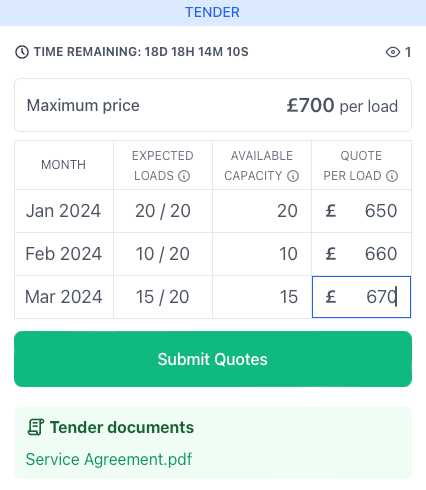Edit Feb 2024 available capacity value

tap(262, 254)
